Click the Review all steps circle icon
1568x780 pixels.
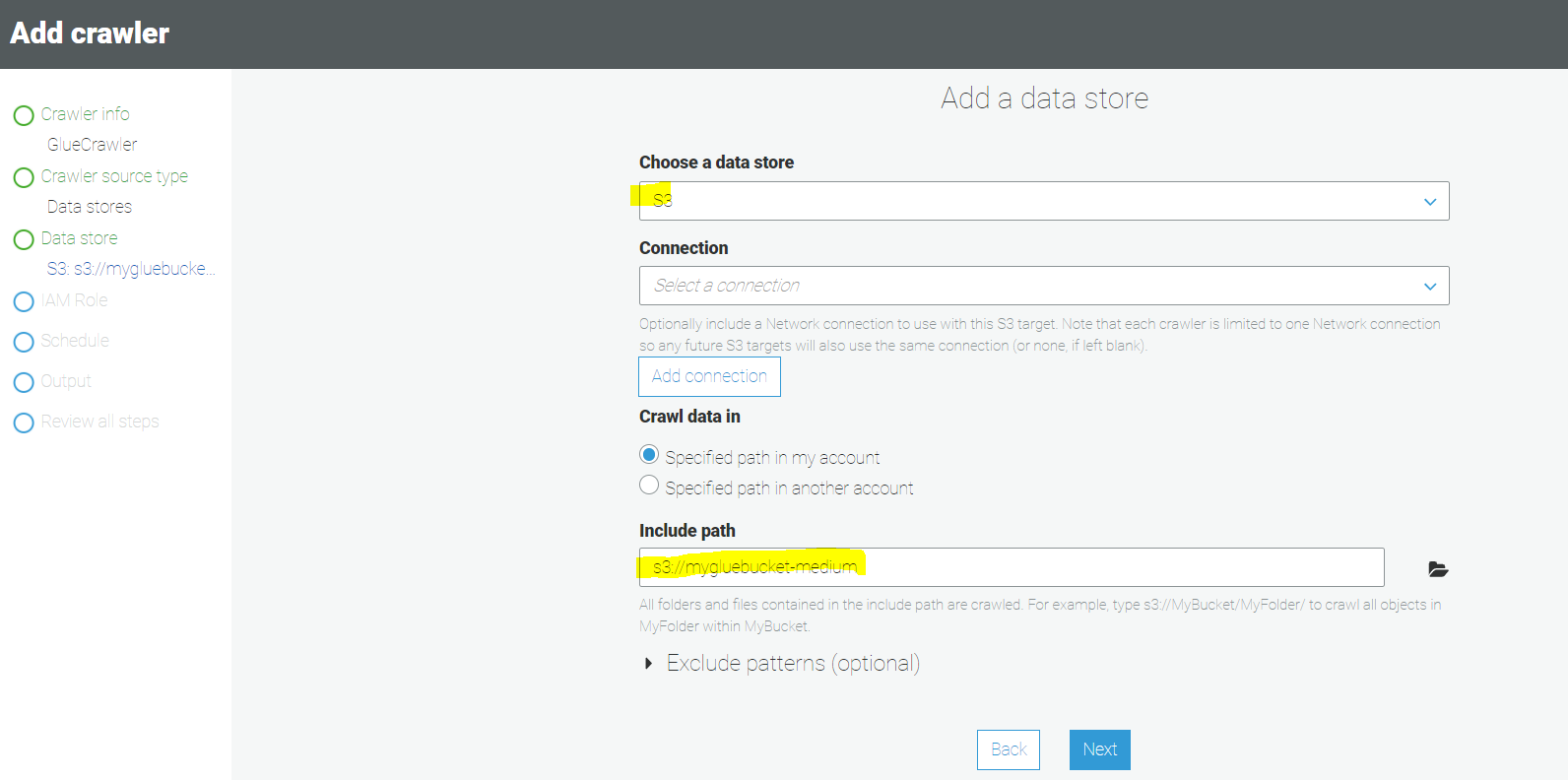24,423
